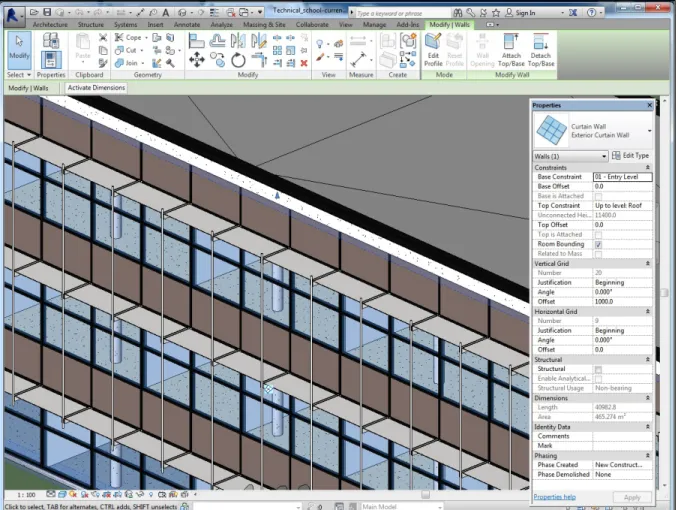Open the Collaborate tab

(x=312, y=25)
